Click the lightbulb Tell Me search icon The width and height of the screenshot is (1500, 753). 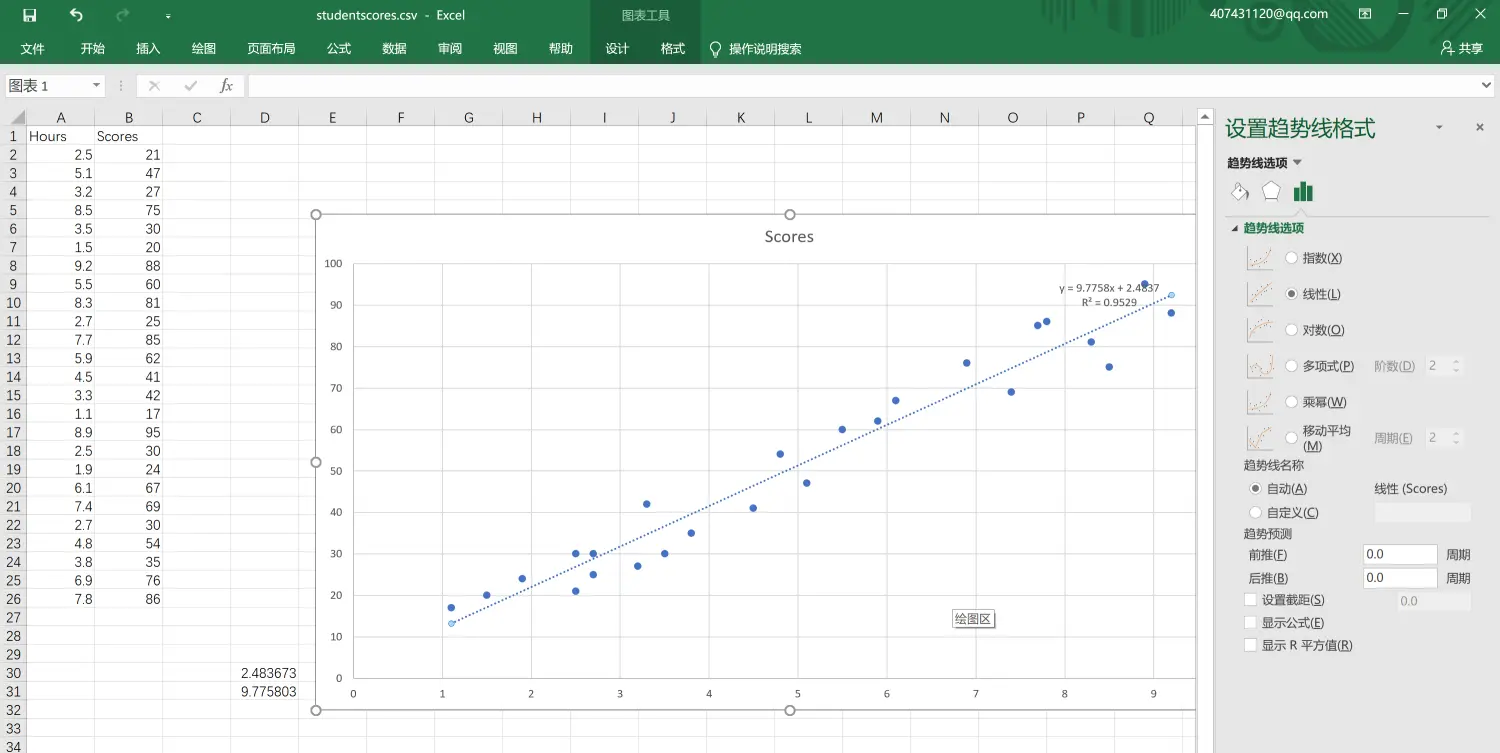click(x=715, y=49)
